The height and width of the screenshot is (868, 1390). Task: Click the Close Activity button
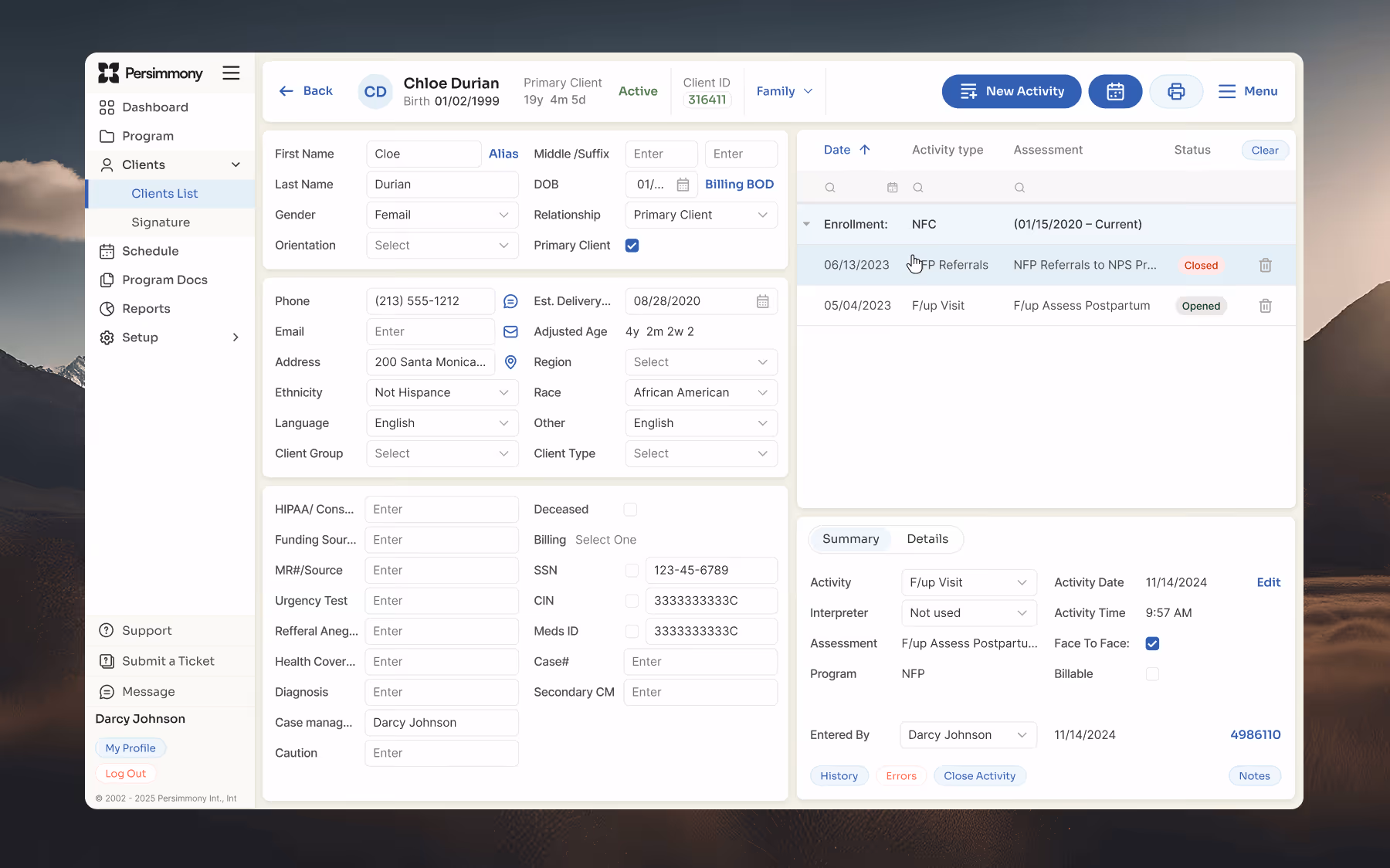click(979, 776)
